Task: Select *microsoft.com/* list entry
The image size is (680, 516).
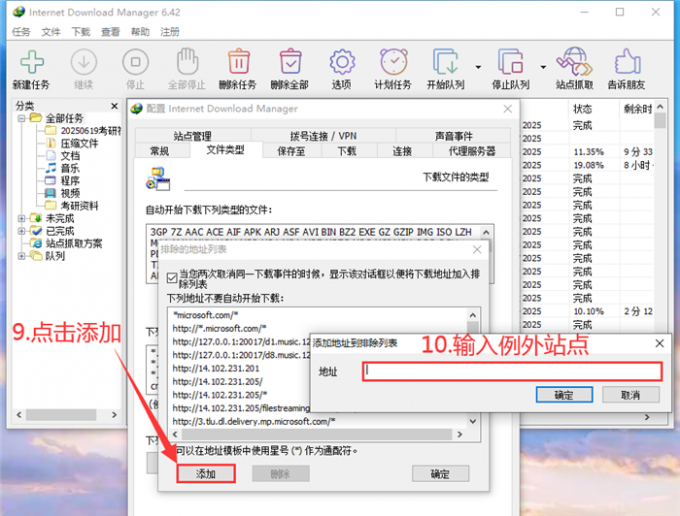Action: pos(206,315)
